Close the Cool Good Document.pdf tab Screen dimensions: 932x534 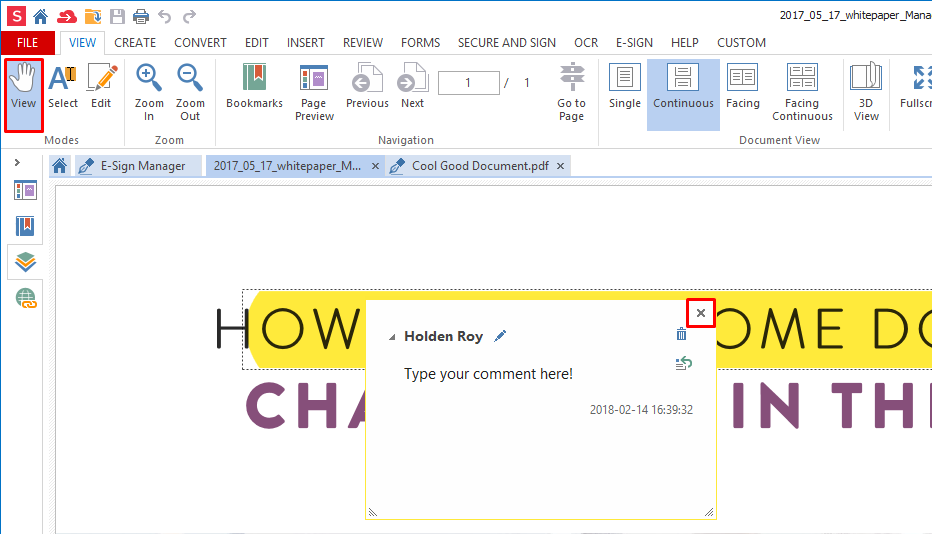[x=560, y=166]
